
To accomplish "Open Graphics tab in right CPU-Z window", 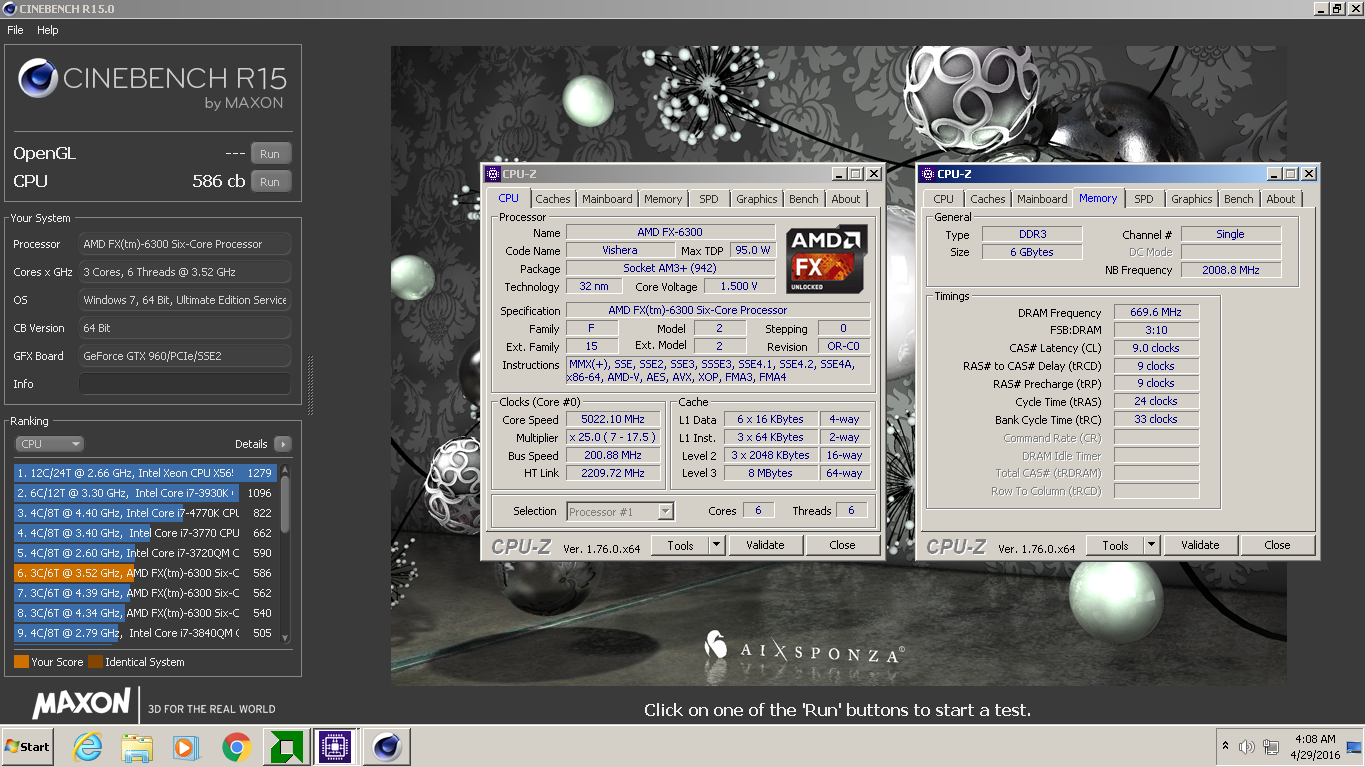I will click(1192, 199).
